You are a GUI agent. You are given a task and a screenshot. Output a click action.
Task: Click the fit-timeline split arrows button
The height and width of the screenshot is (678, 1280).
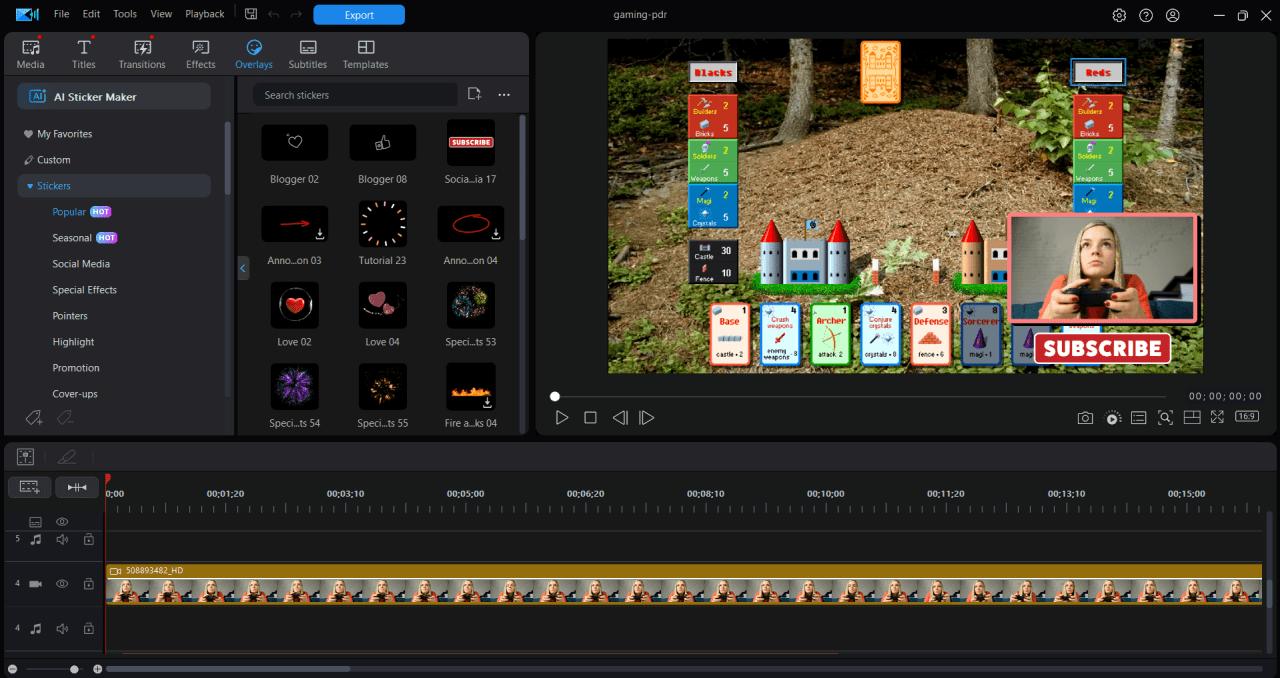coord(77,487)
